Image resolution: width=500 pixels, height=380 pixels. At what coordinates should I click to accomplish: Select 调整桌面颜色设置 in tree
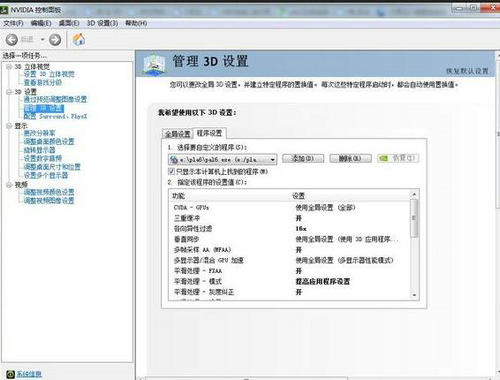(49, 141)
